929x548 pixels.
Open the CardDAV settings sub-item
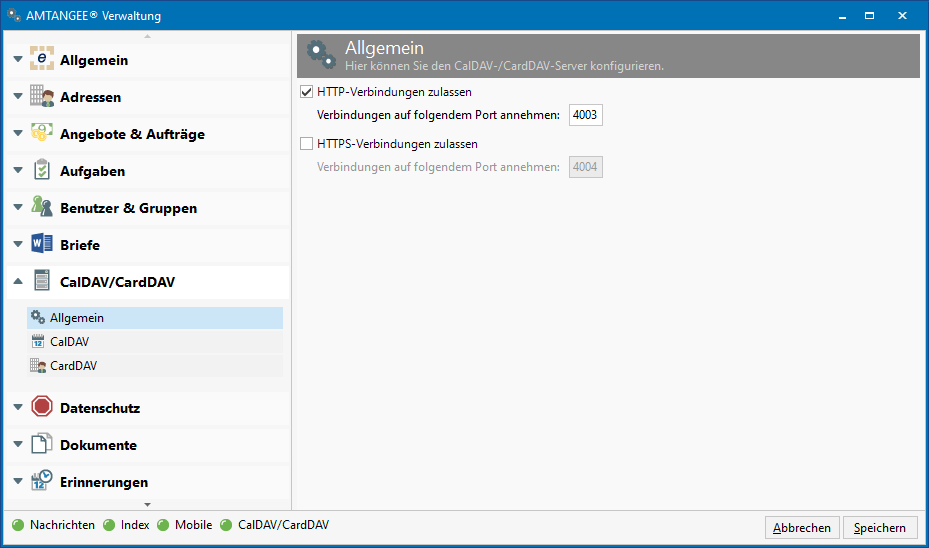pos(155,366)
